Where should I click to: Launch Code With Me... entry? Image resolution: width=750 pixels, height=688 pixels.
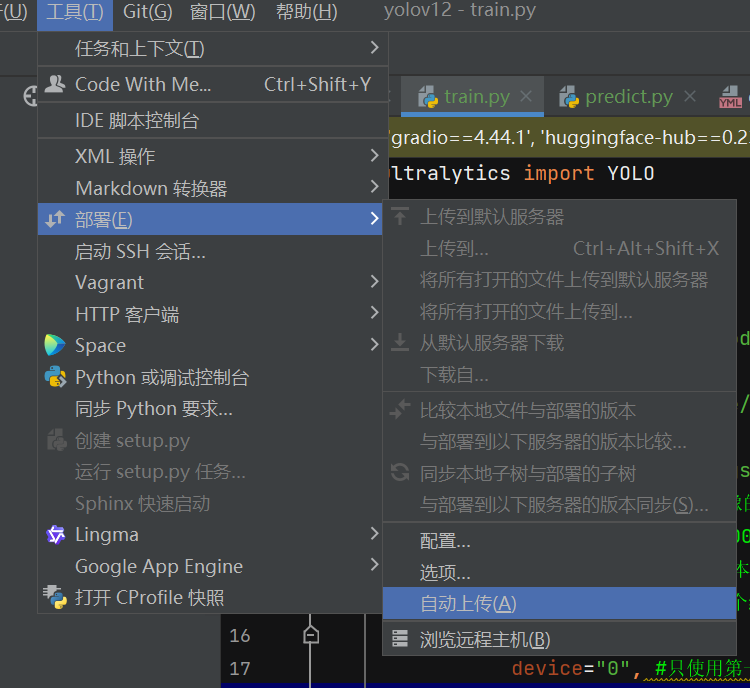pyautogui.click(x=213, y=84)
